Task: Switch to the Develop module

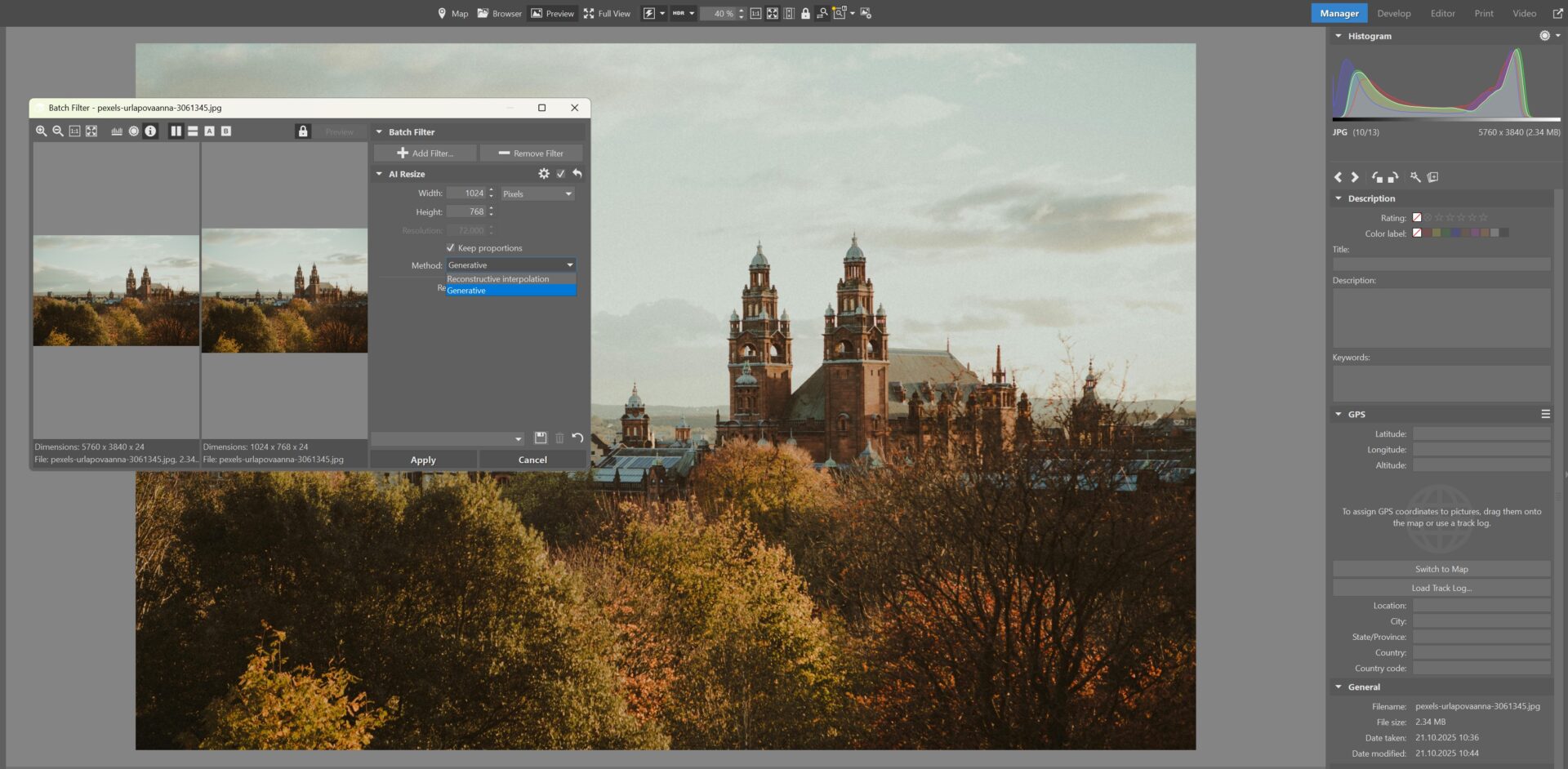Action: pos(1393,13)
